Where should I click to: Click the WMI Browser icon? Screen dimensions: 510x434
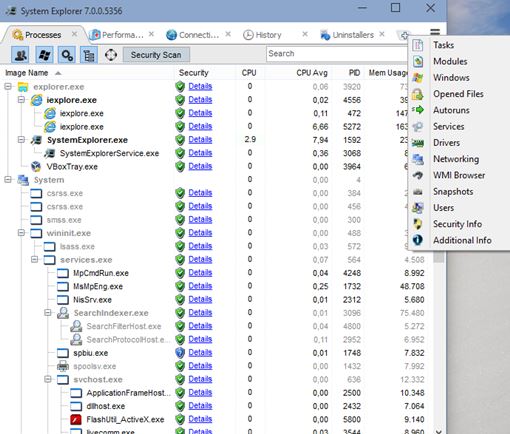(x=418, y=175)
